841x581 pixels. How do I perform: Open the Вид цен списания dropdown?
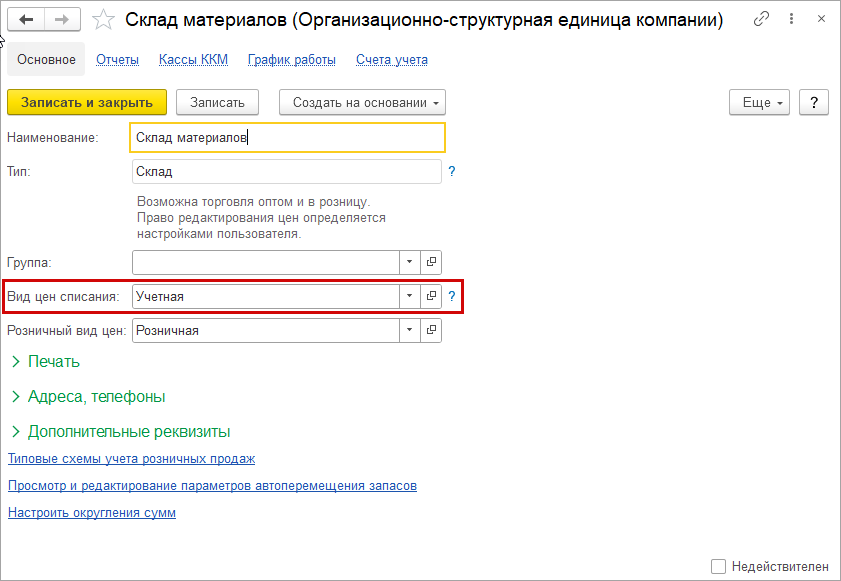[409, 296]
